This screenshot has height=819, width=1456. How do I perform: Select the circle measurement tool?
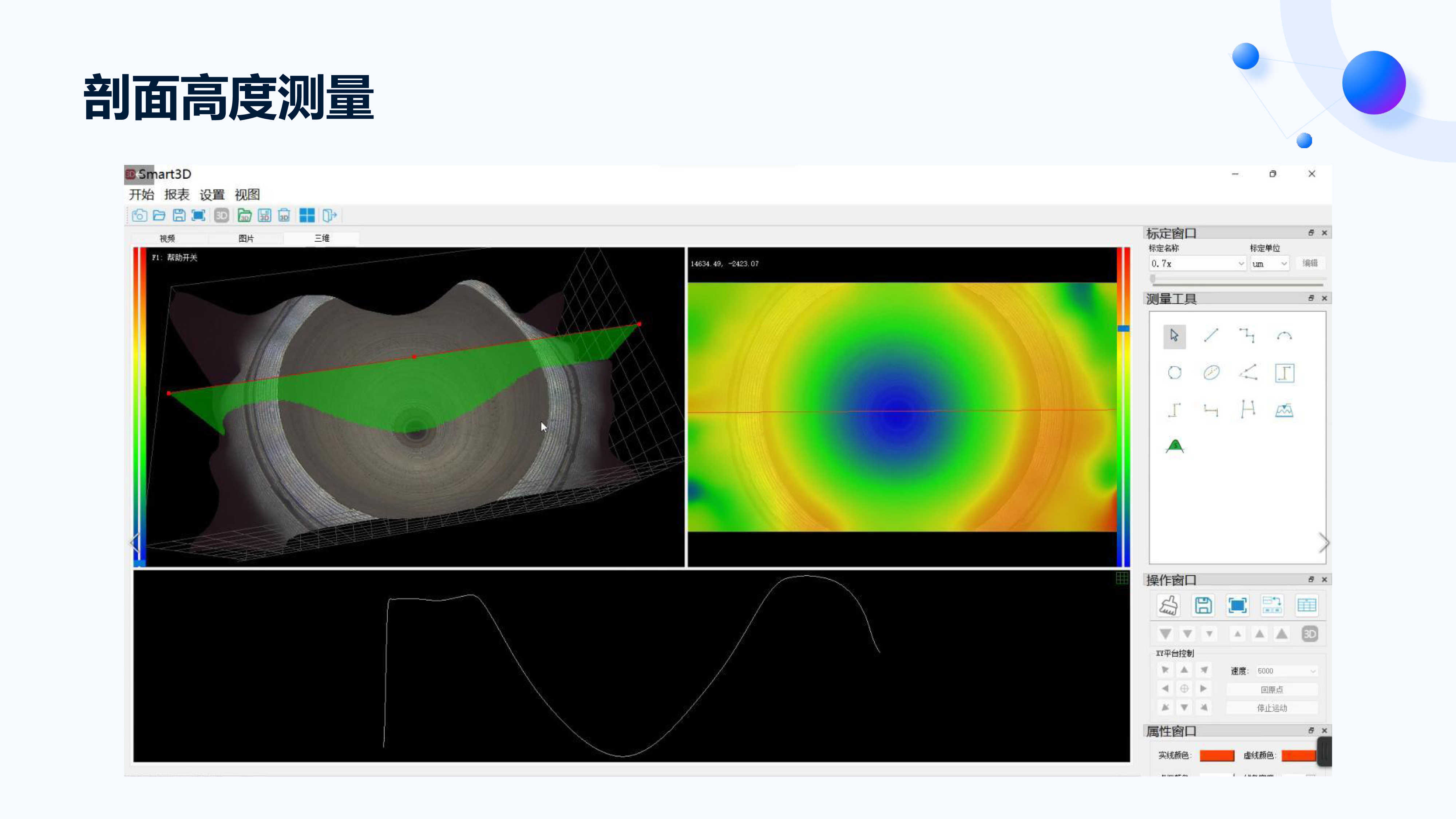(x=1175, y=372)
